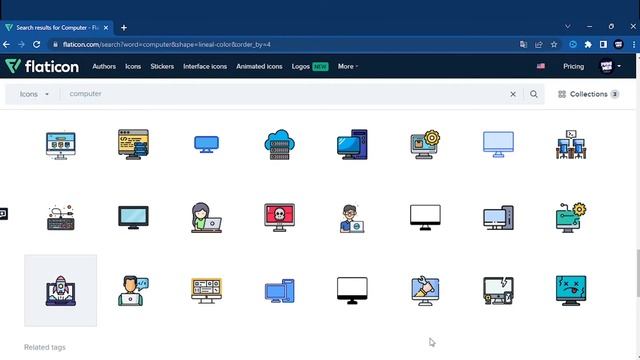Choose the yellow dashboard monitor icon
This screenshot has height=360, width=640.
coord(206,291)
